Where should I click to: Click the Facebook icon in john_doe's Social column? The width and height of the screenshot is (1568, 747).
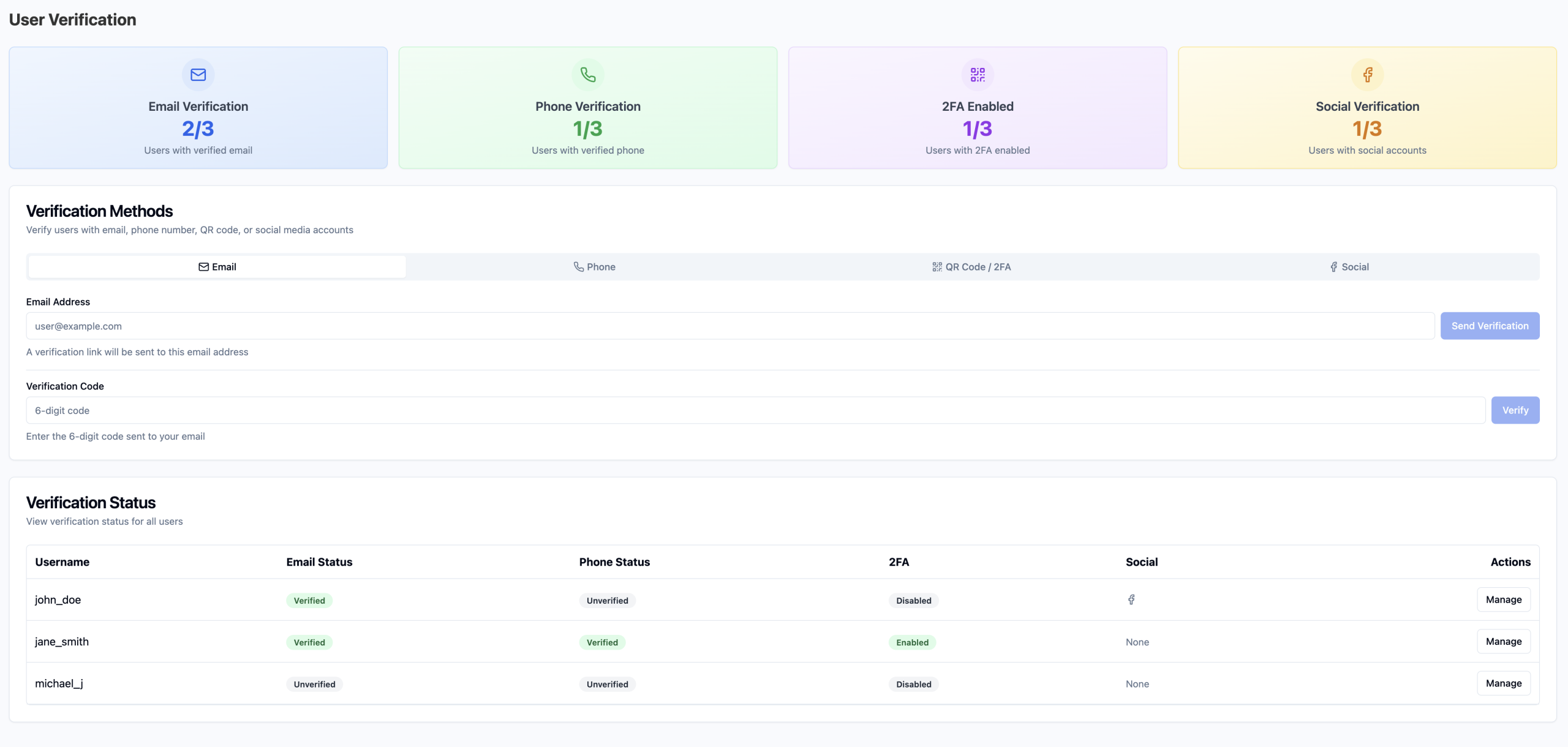click(1131, 600)
